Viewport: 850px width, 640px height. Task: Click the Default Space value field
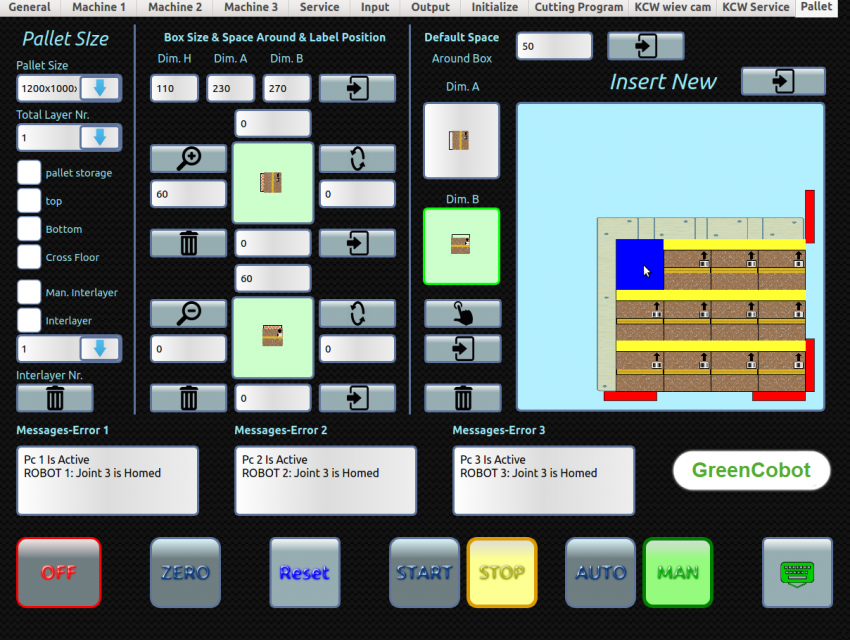coord(554,46)
